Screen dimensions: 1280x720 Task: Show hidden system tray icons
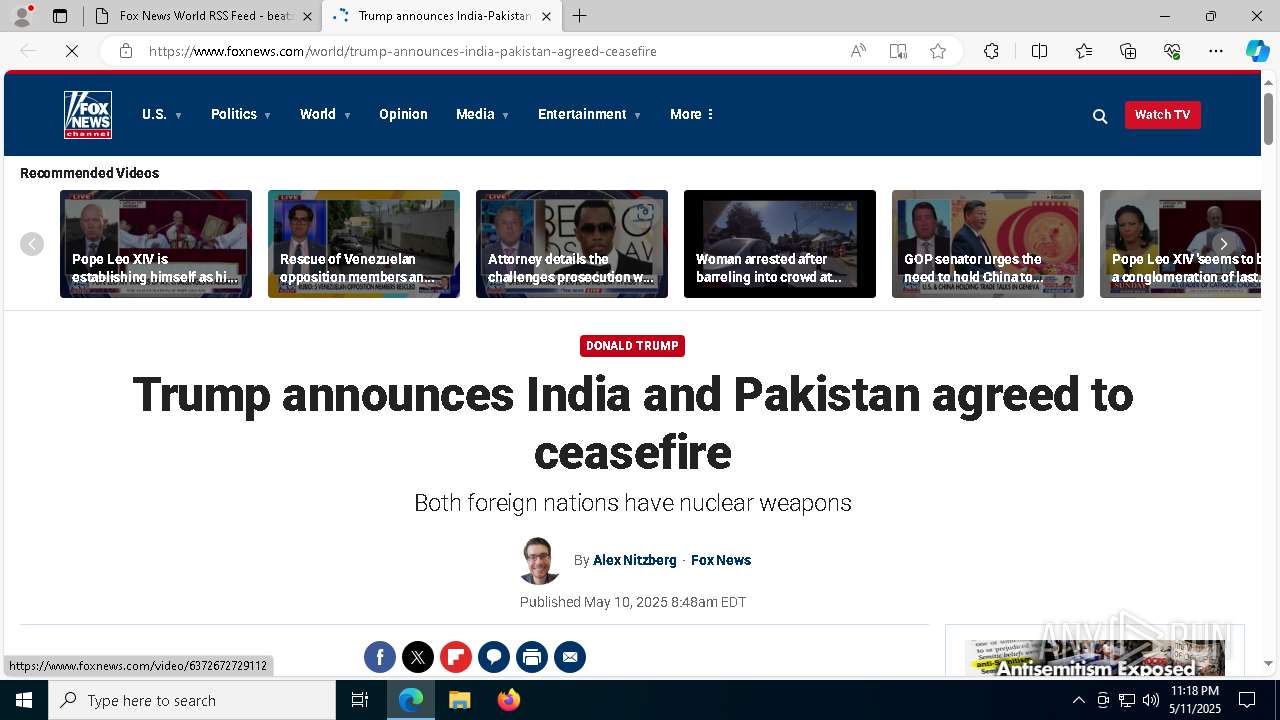pyautogui.click(x=1078, y=700)
